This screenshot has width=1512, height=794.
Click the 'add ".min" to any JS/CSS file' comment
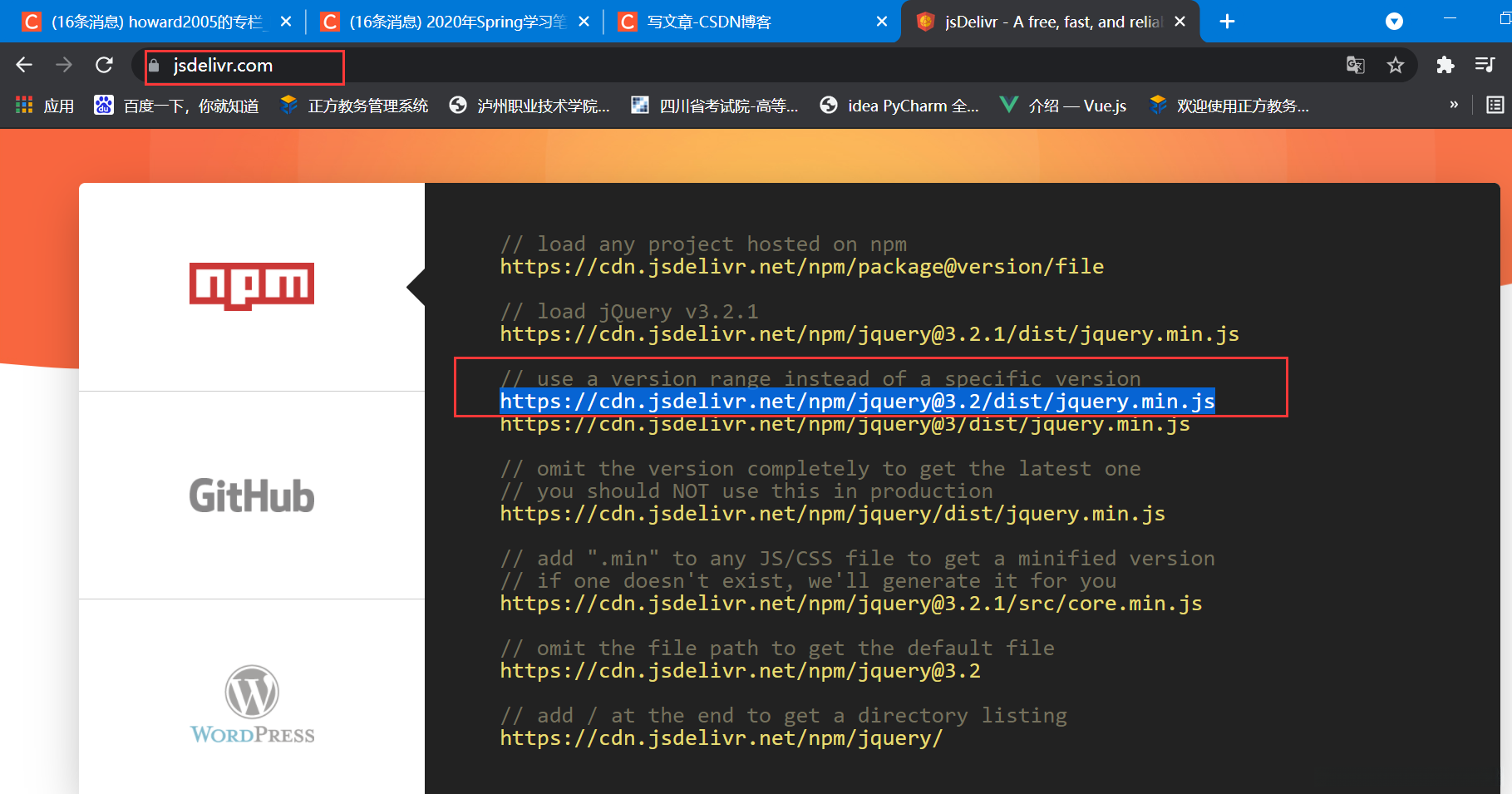tap(857, 559)
